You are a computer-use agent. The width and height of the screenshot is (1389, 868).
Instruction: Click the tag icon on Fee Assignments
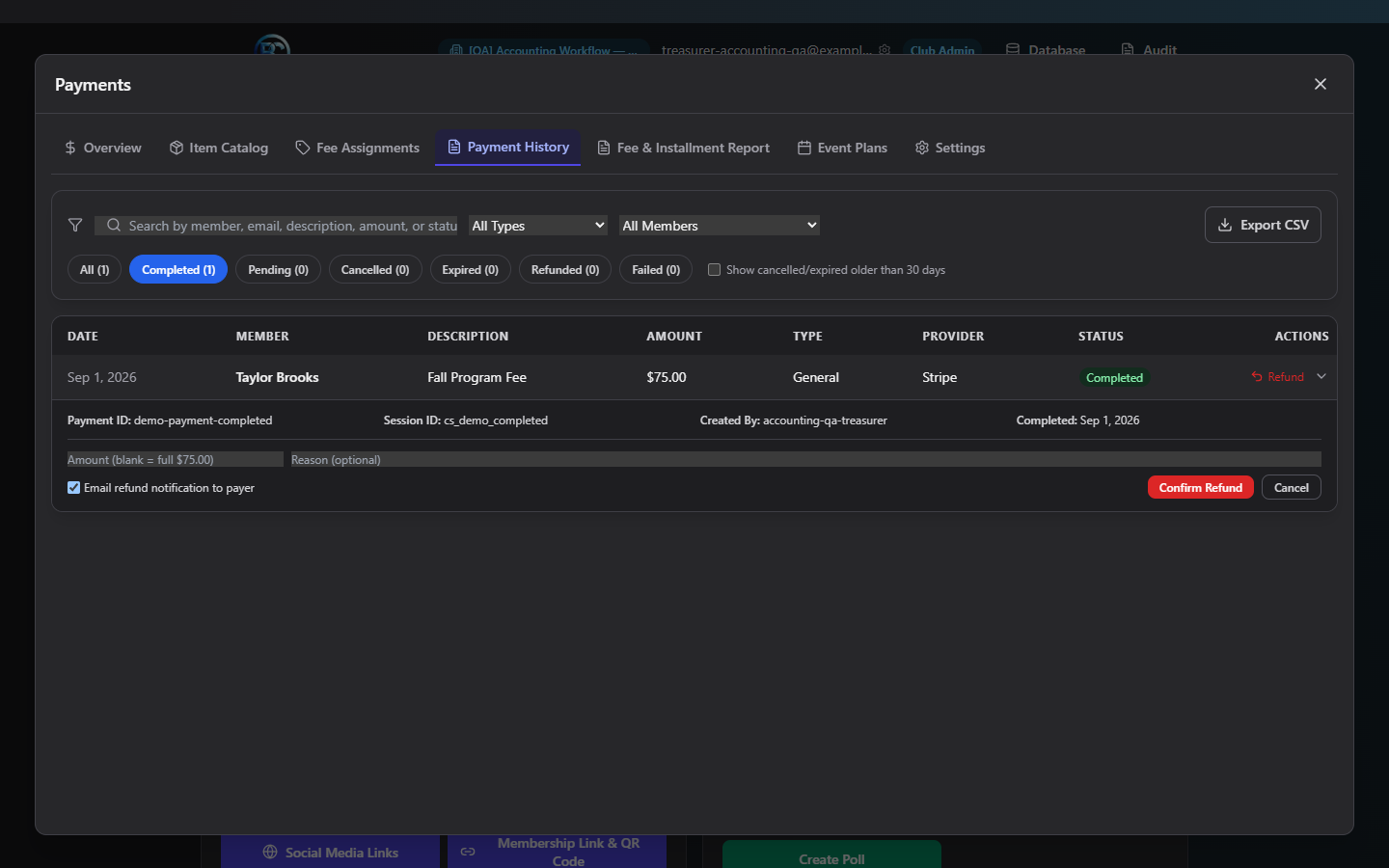tap(303, 148)
